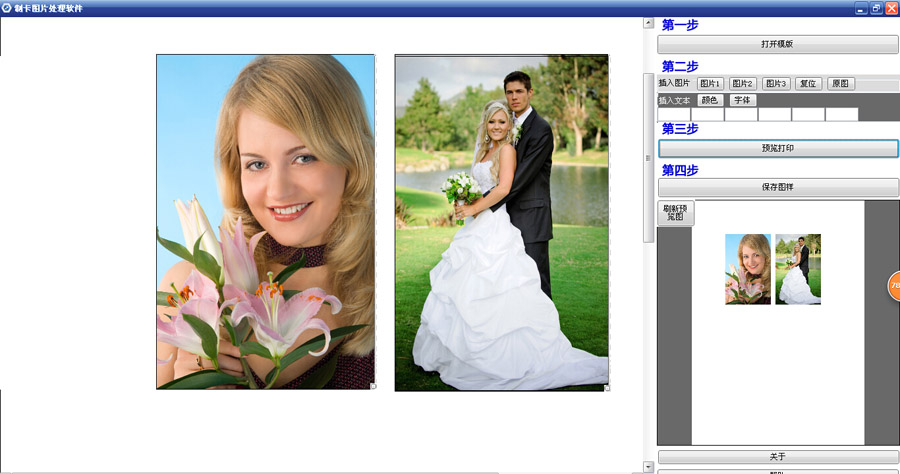This screenshot has width=900, height=474.
Task: Click the application icon in title bar
Action: point(6,8)
